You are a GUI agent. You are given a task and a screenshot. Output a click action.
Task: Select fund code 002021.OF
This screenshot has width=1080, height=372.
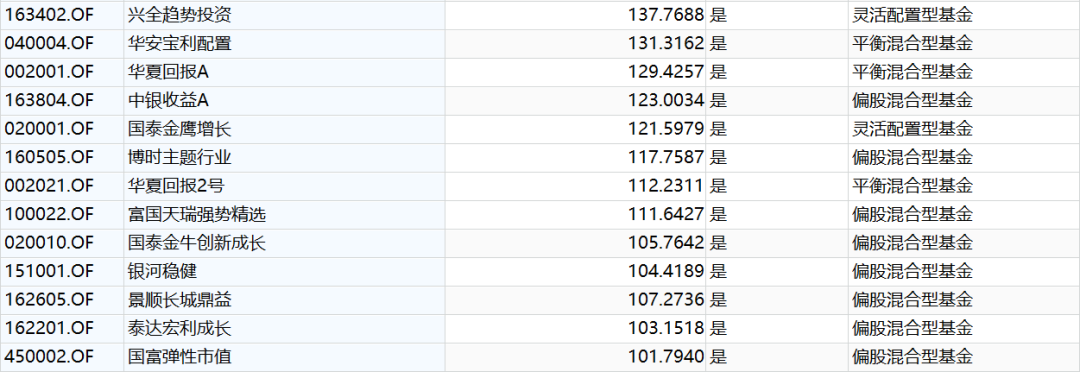tap(49, 186)
